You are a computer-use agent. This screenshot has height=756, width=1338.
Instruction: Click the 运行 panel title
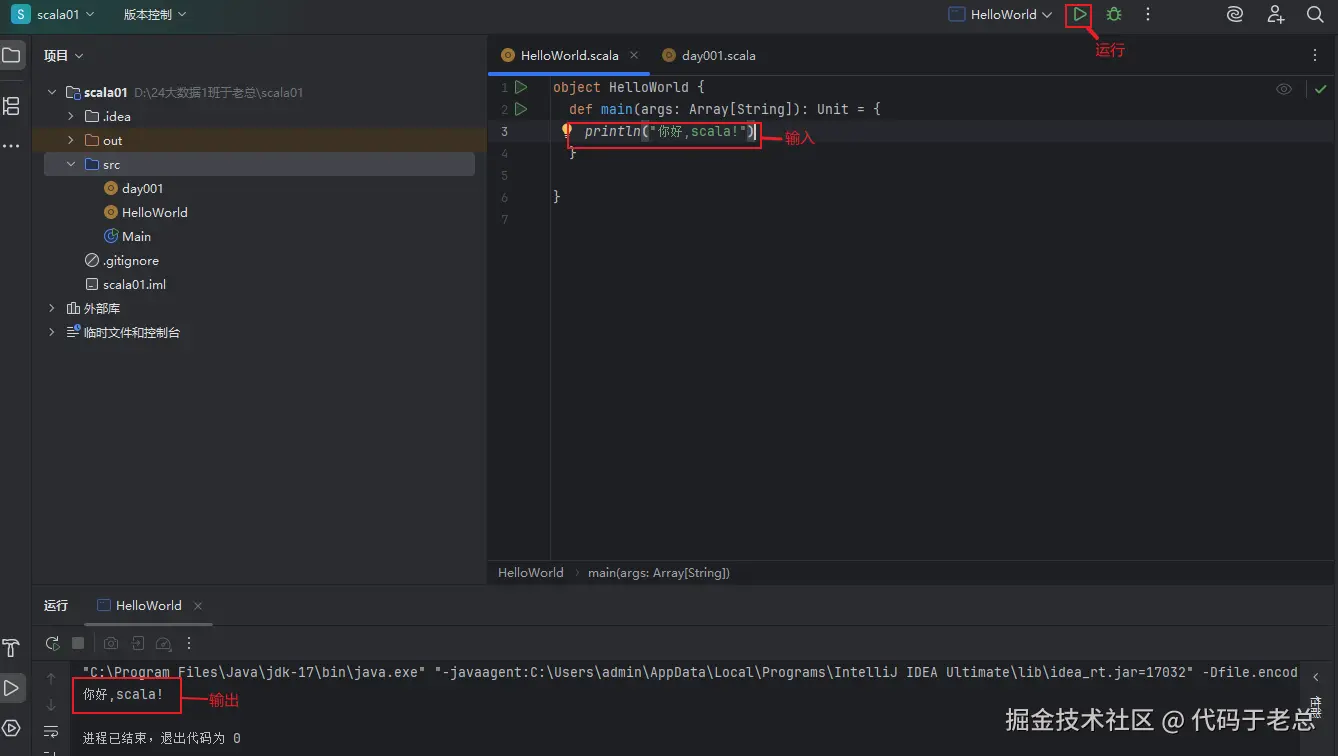point(56,606)
